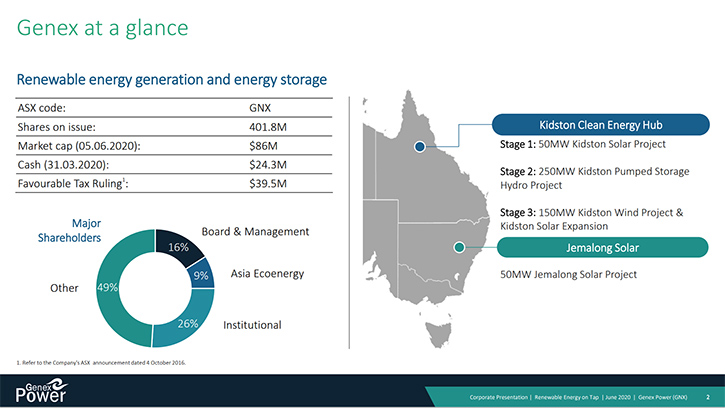The image size is (725, 408).
Task: Click the 'Genex at a glance' title
Action: (x=103, y=28)
